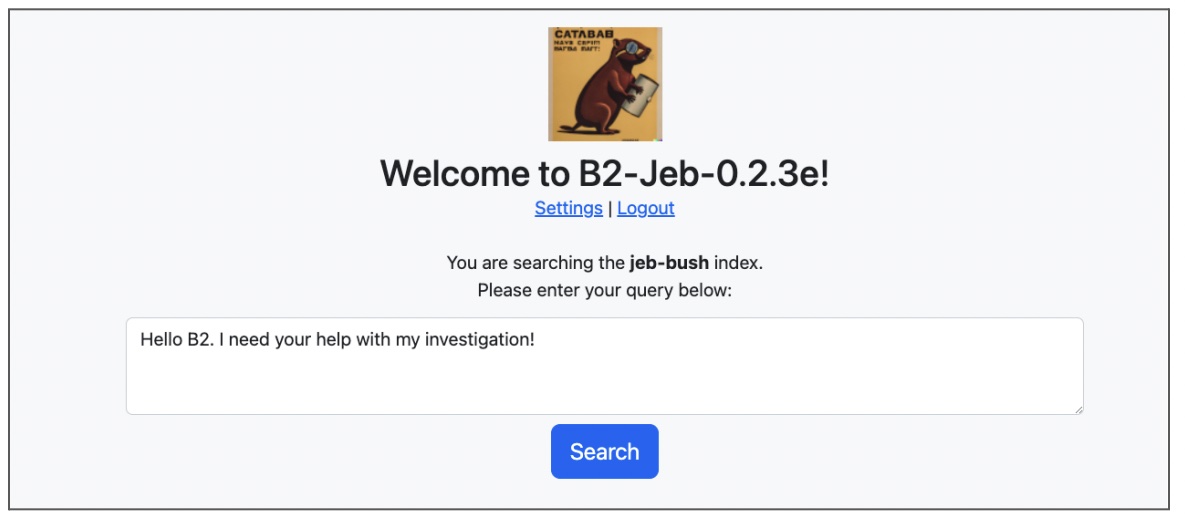Grab the text area resize handle

click(1077, 408)
